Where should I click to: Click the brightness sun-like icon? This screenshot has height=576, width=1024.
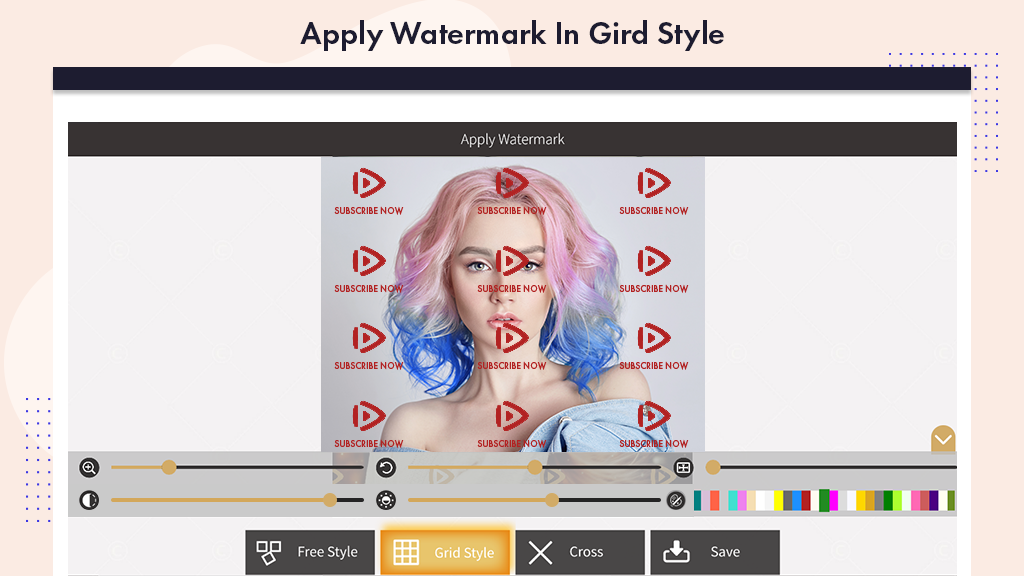click(386, 500)
